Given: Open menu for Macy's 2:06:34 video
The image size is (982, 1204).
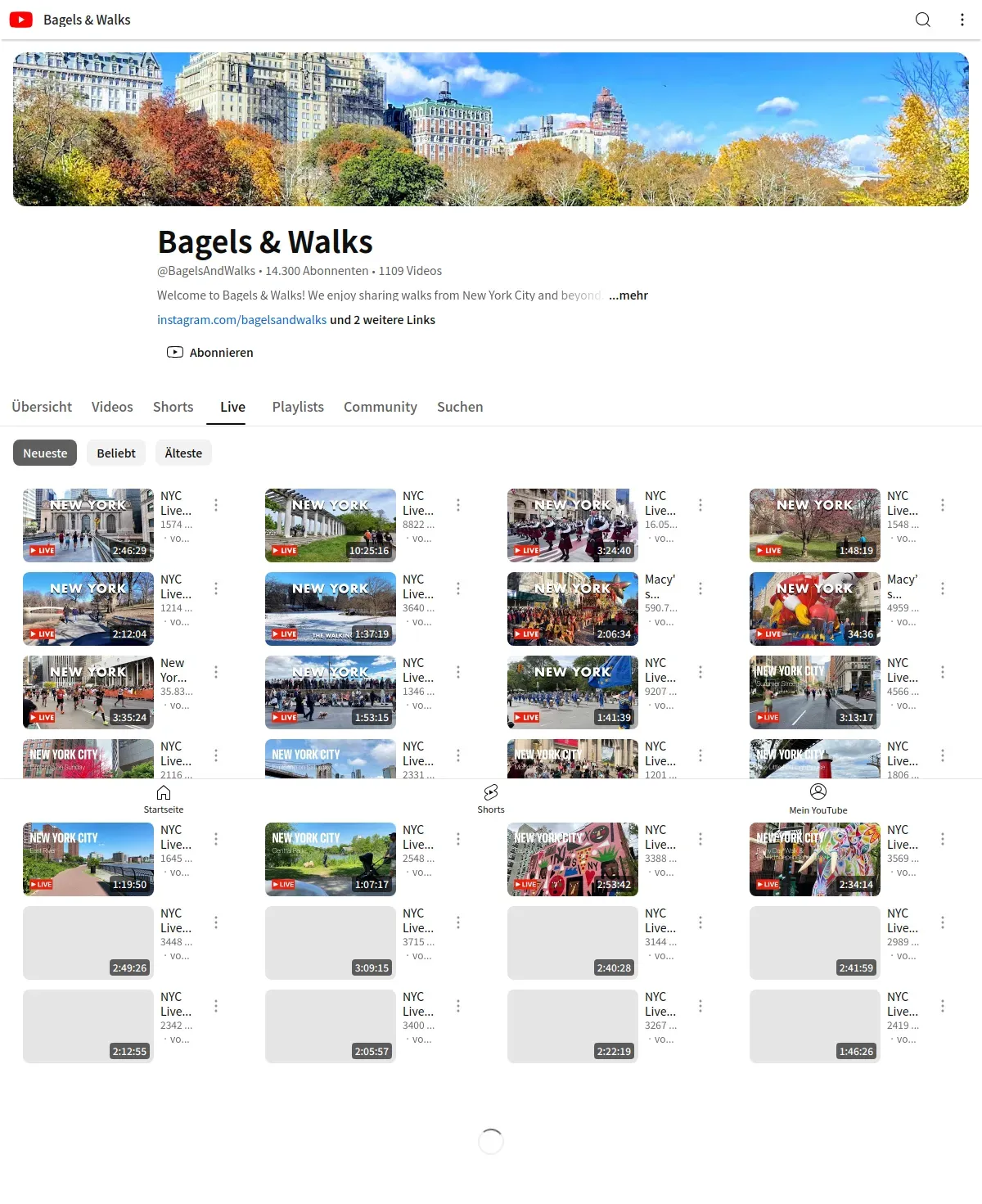Looking at the screenshot, I should (700, 588).
